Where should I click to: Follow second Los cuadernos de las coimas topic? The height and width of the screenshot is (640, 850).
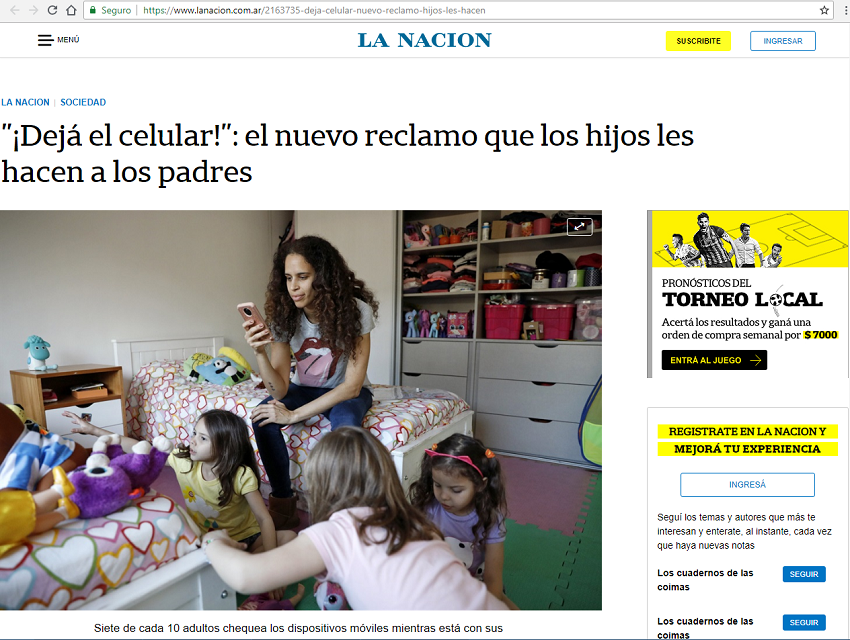tap(804, 623)
